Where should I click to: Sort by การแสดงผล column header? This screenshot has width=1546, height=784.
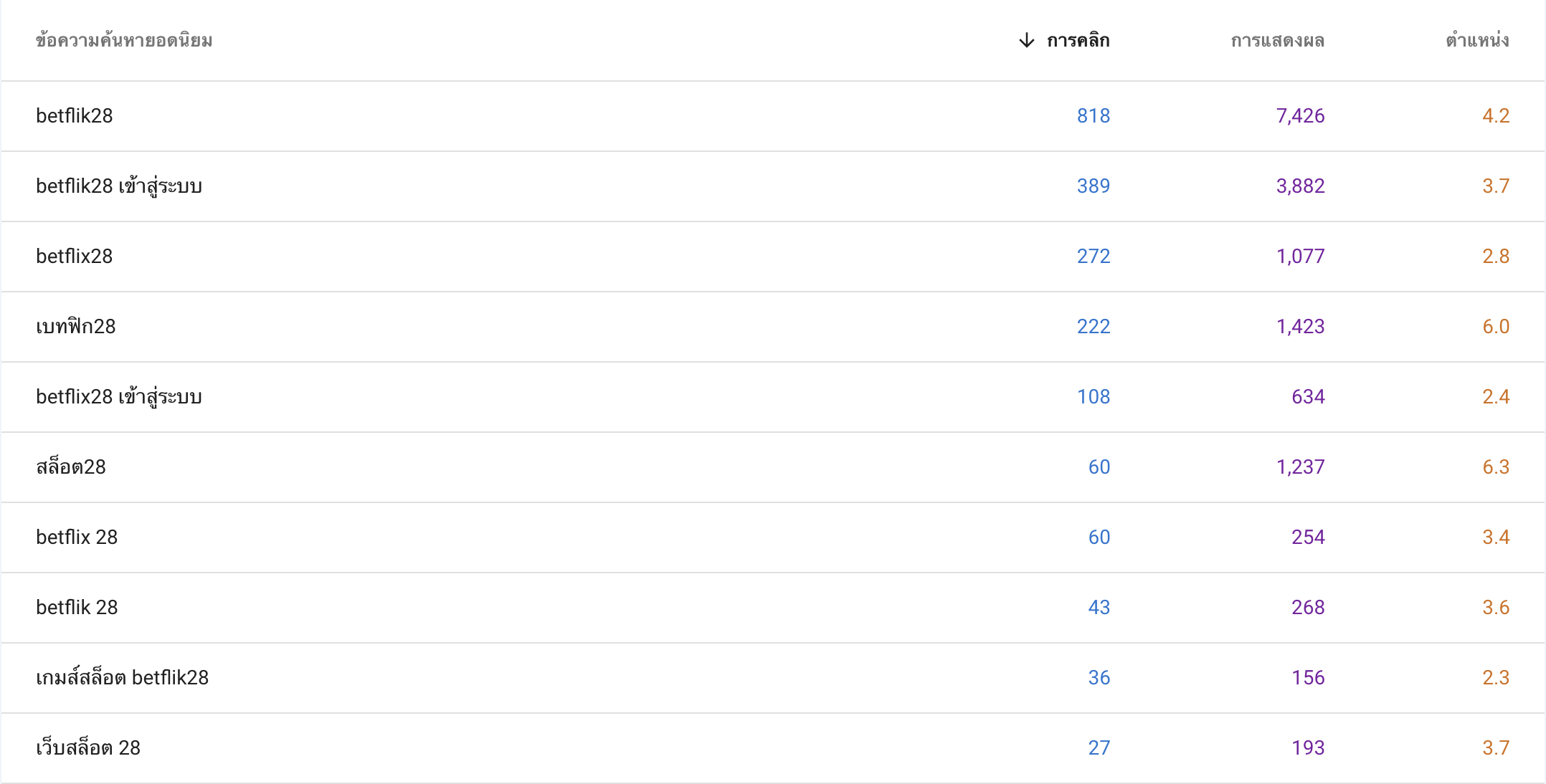coord(1277,40)
